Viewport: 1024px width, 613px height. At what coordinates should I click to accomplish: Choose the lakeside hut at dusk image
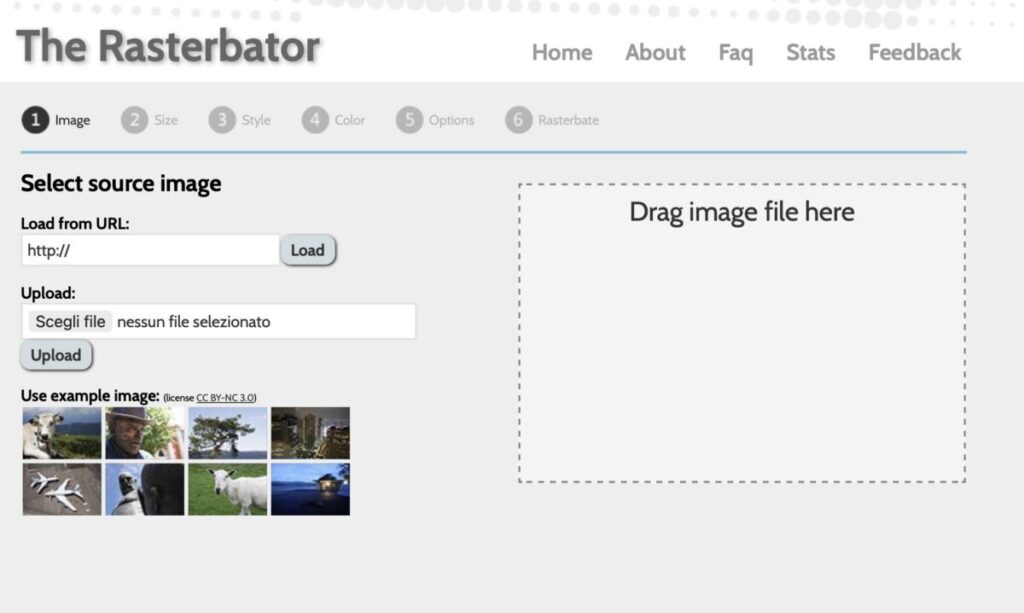310,489
